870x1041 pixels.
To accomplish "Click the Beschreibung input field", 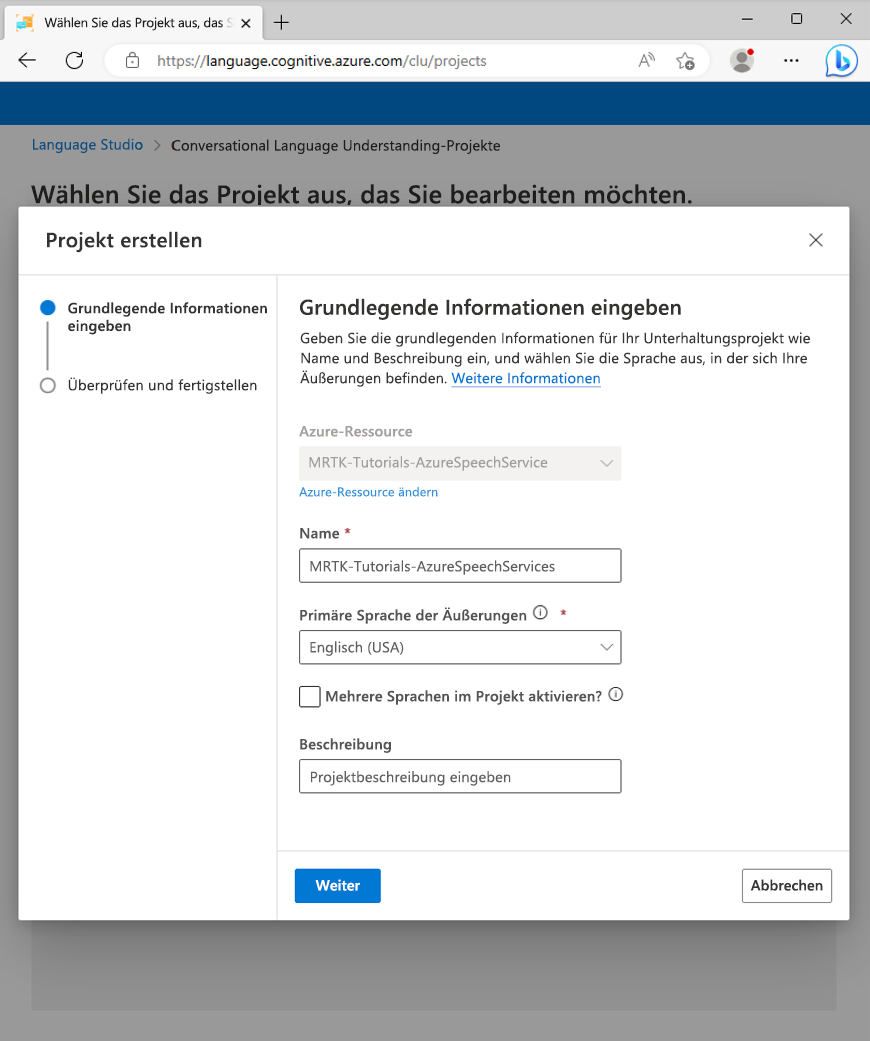I will pyautogui.click(x=460, y=776).
